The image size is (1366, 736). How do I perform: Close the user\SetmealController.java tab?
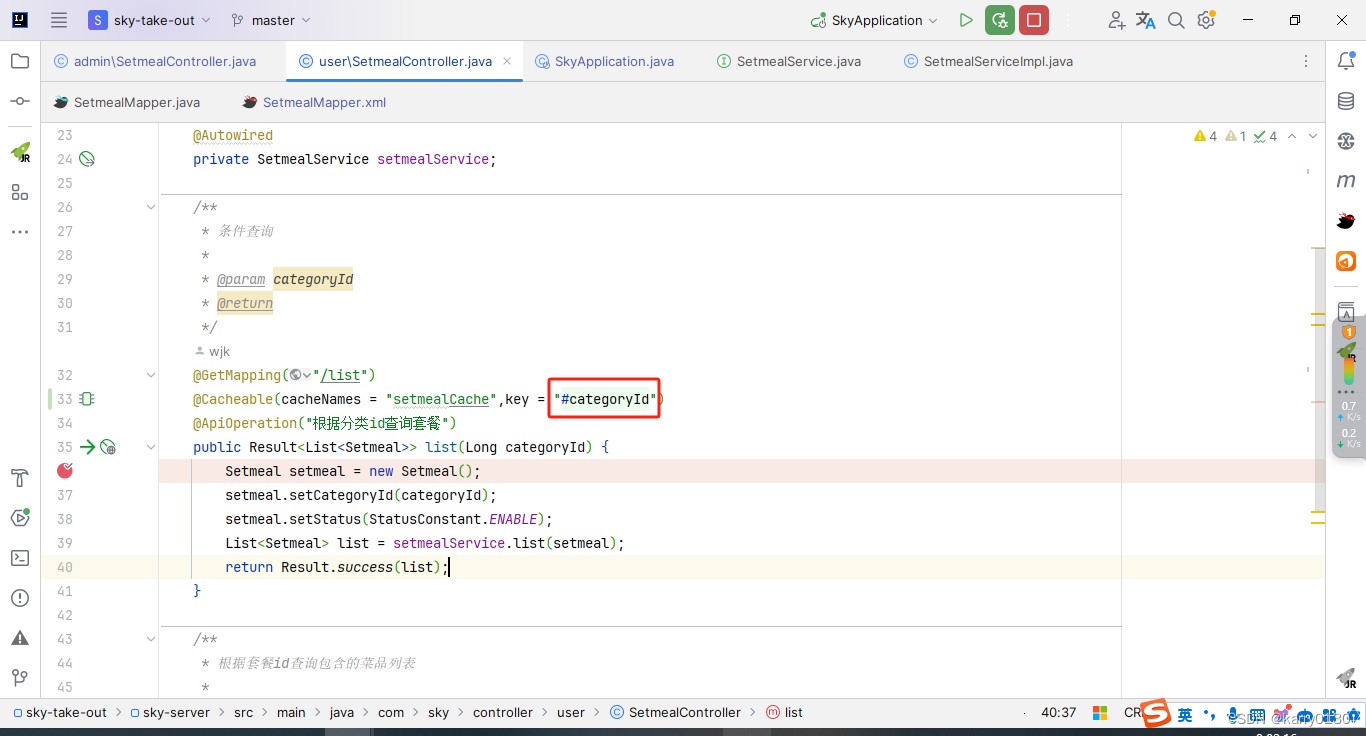[508, 60]
